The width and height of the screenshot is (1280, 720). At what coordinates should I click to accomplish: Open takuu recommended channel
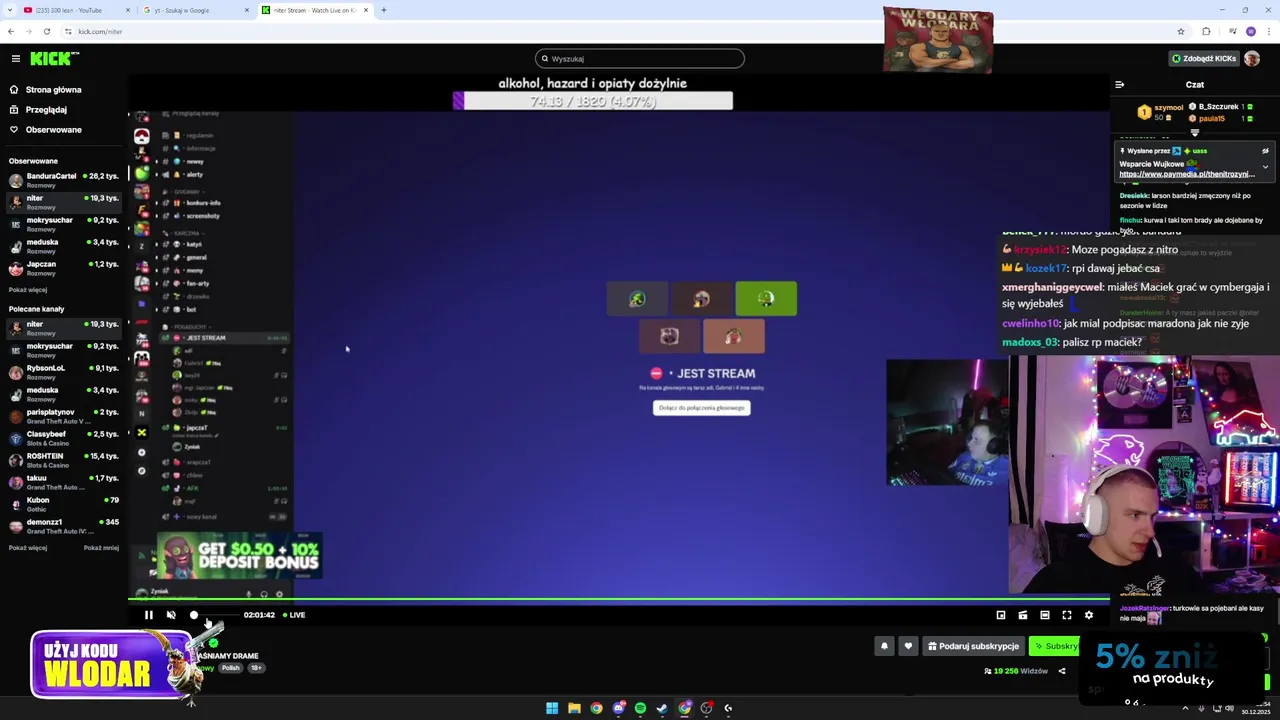pyautogui.click(x=64, y=482)
